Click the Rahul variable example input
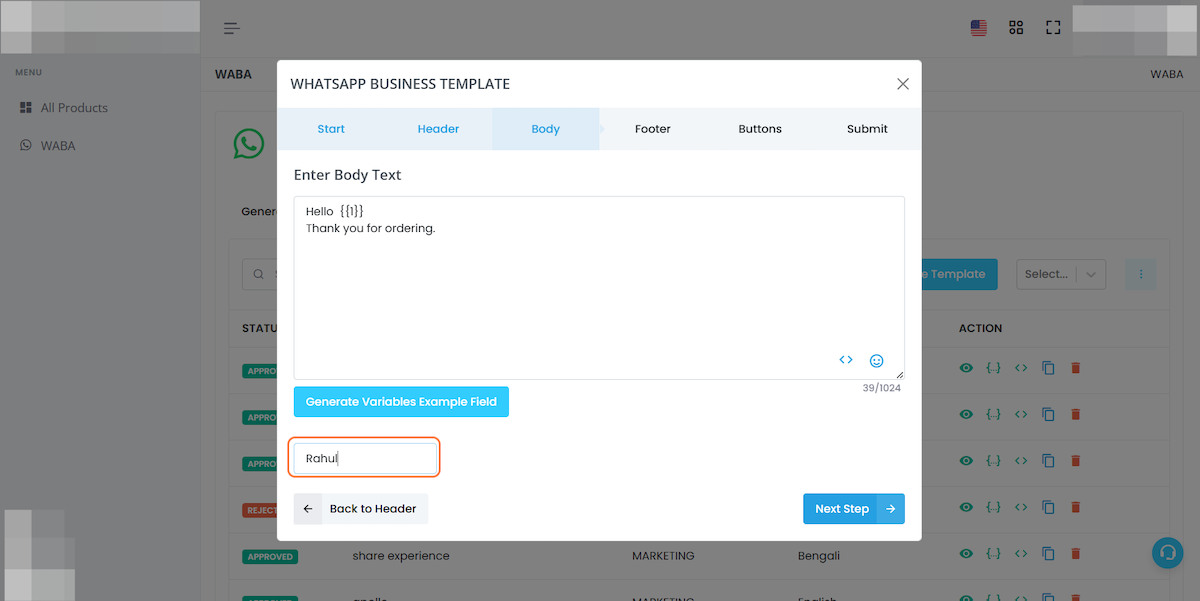The image size is (1200, 601). [x=365, y=459]
